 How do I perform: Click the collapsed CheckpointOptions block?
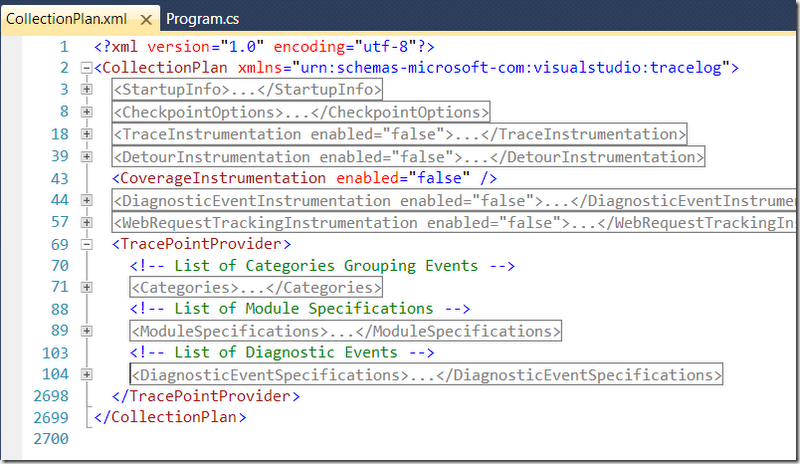(301, 112)
